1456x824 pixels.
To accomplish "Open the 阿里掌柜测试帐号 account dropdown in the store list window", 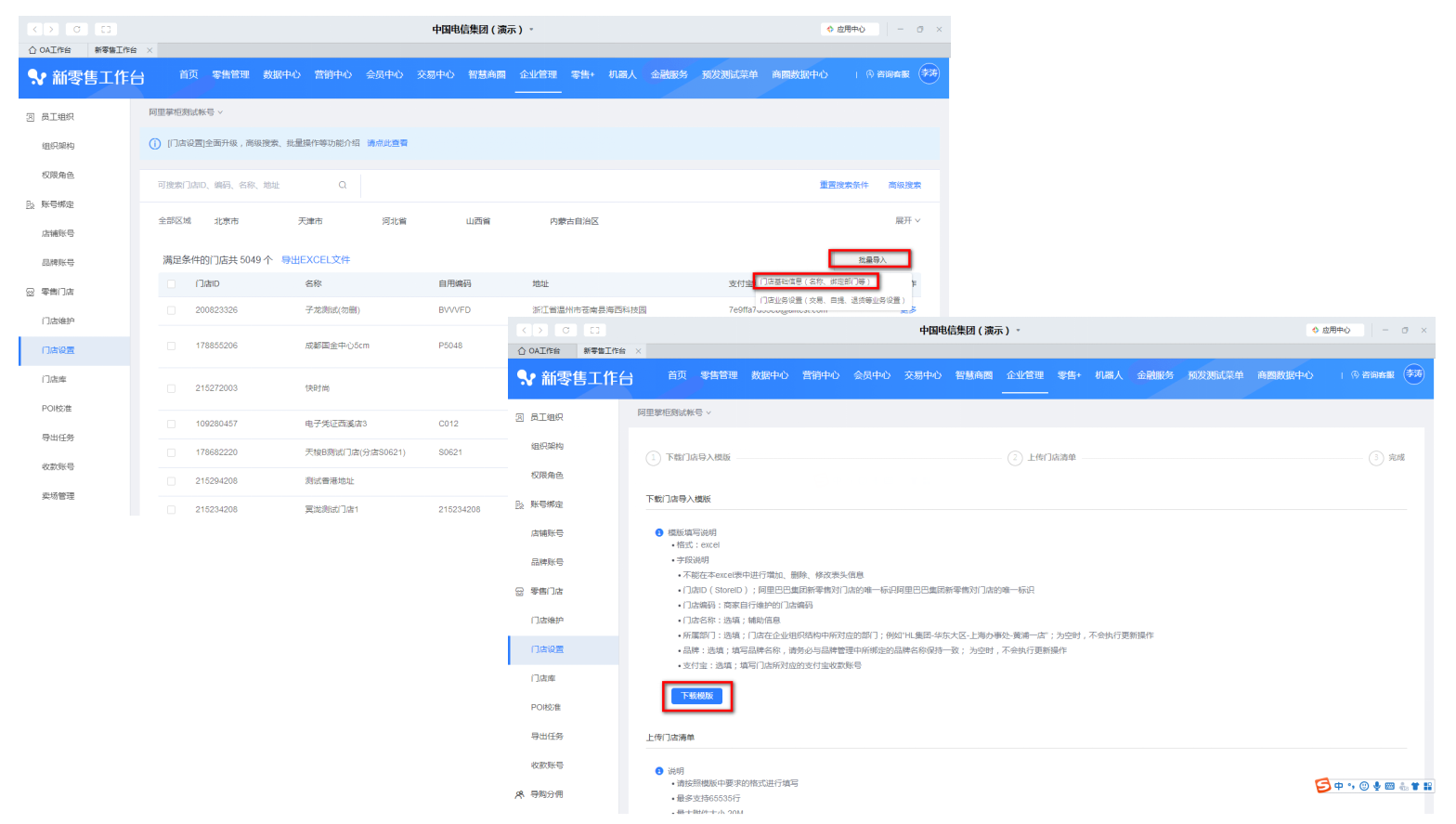I will 186,112.
